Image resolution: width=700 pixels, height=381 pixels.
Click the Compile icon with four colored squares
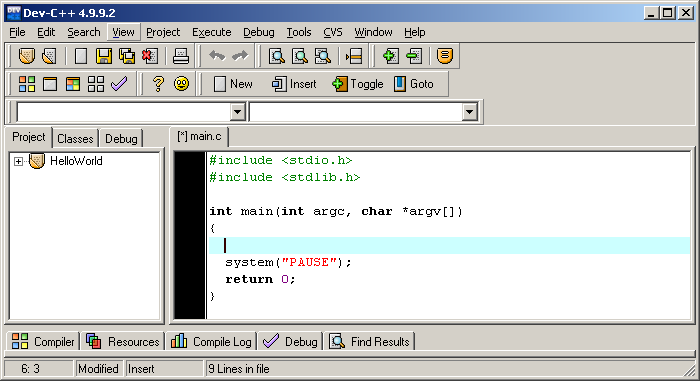click(26, 84)
